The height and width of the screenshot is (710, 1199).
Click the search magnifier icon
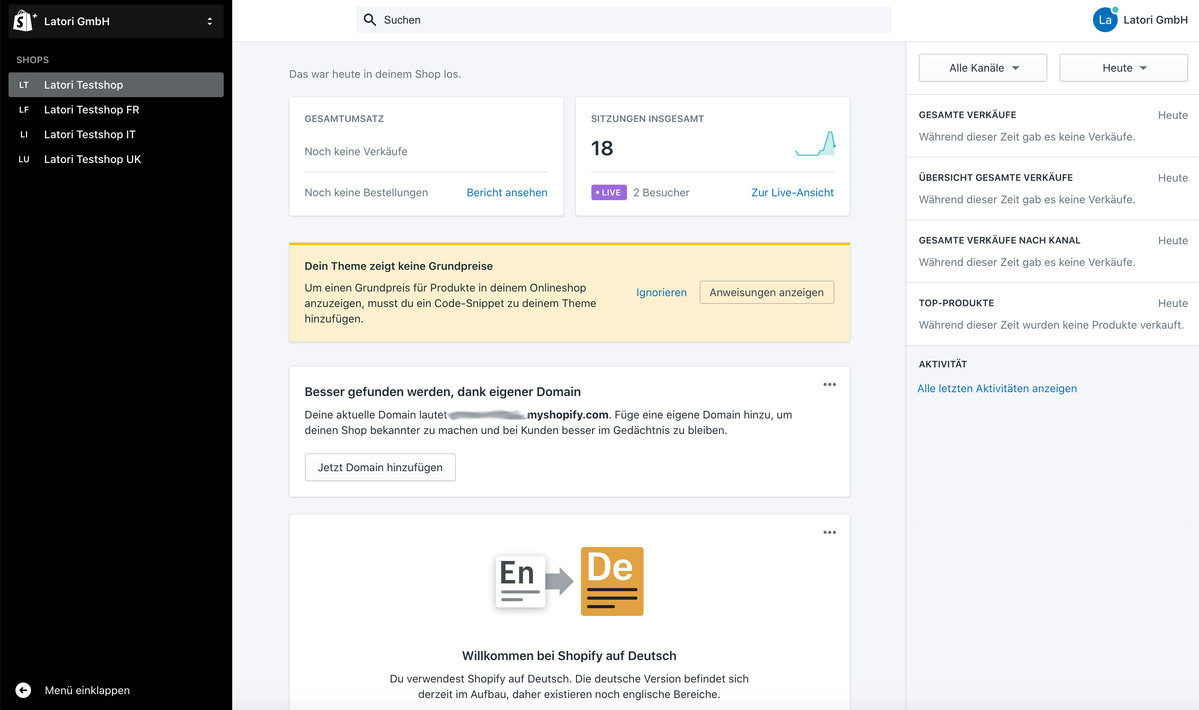(x=369, y=20)
